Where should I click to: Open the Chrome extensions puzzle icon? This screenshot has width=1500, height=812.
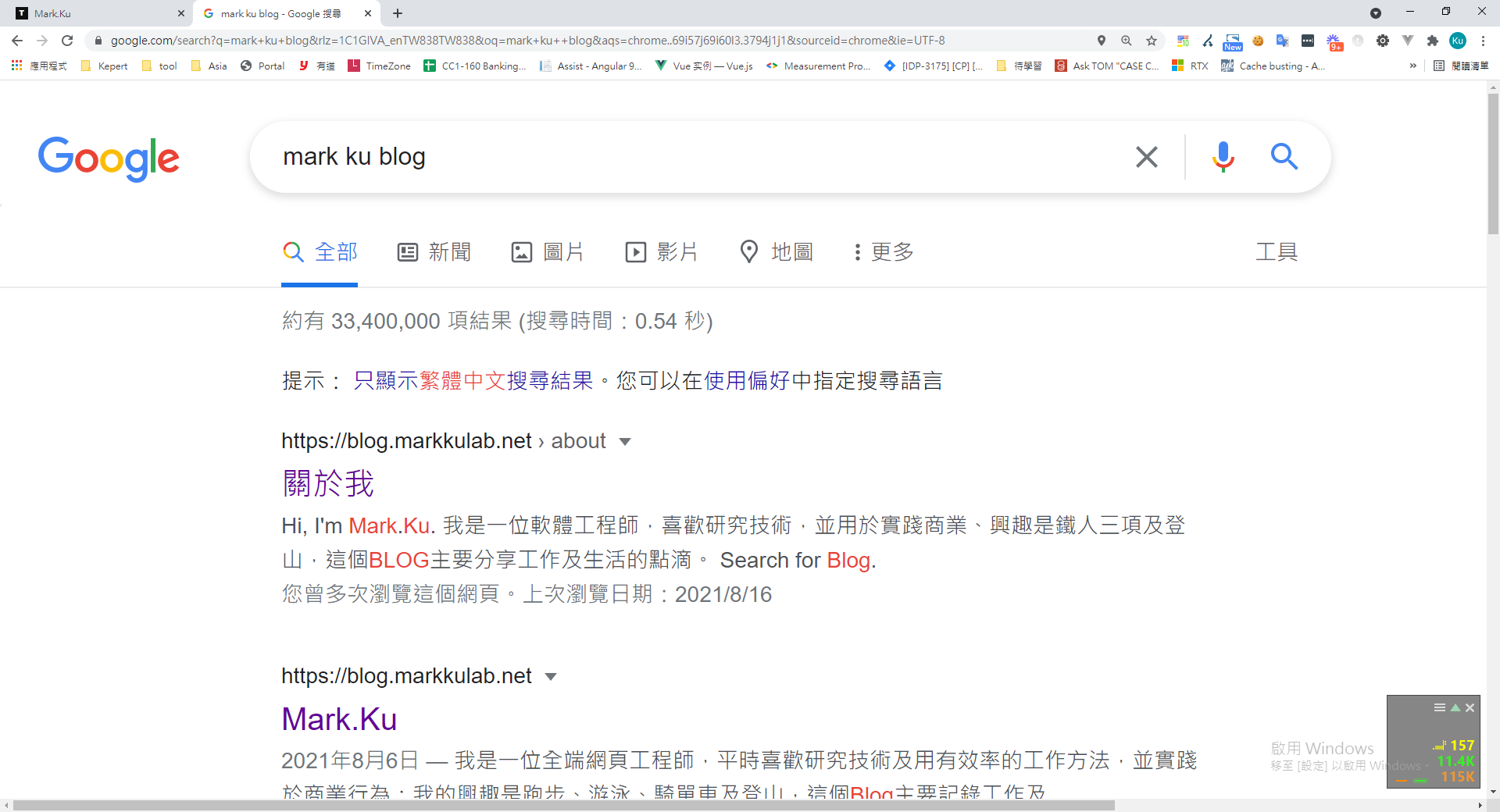click(x=1432, y=41)
